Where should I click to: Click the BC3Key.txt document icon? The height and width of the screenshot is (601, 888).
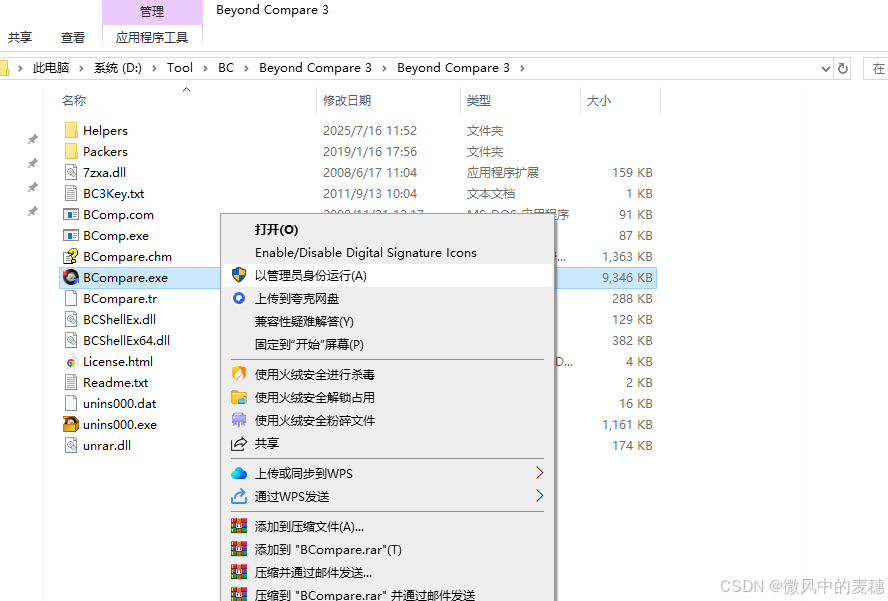pyautogui.click(x=71, y=193)
